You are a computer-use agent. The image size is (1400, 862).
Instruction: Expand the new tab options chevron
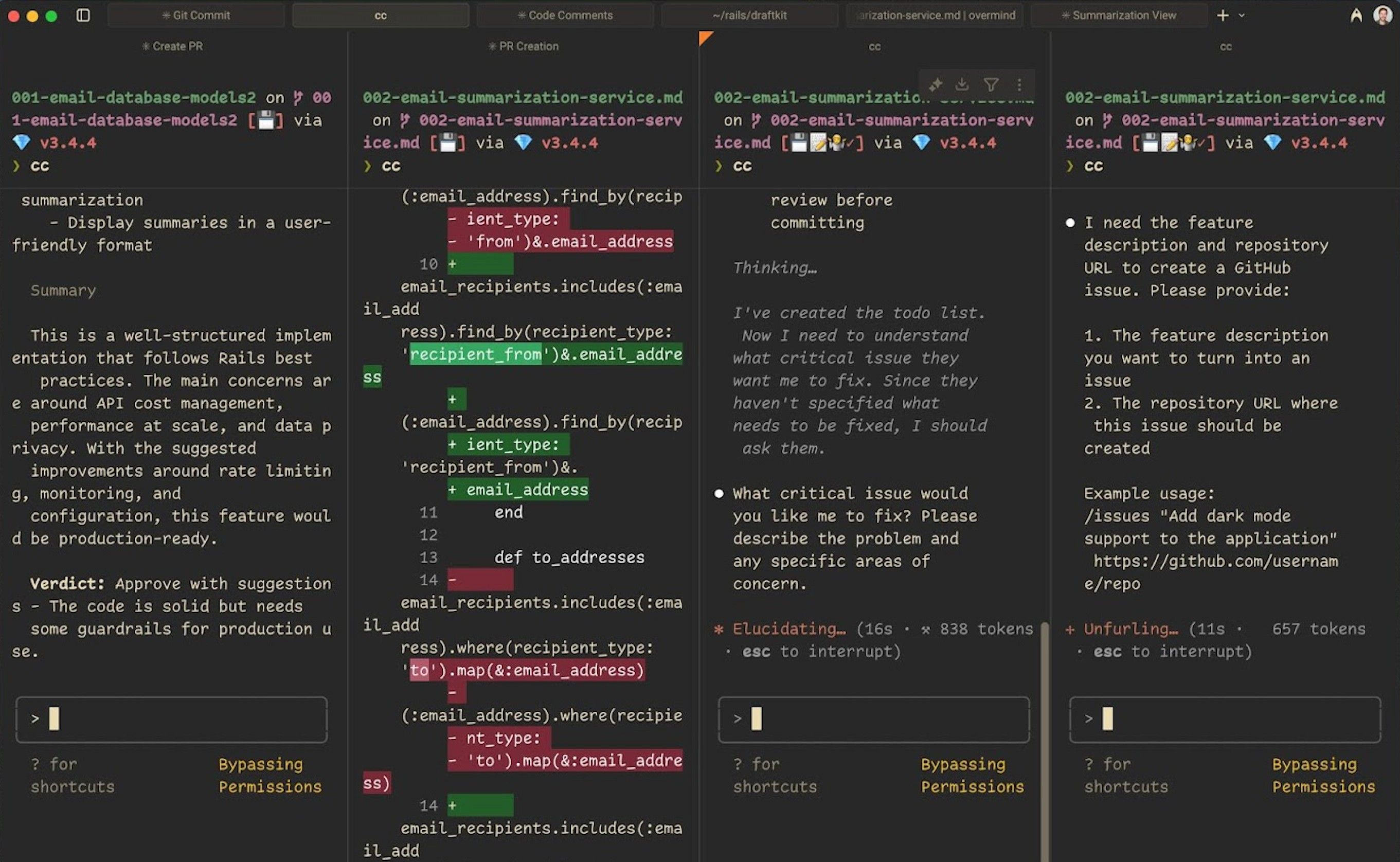(1242, 15)
